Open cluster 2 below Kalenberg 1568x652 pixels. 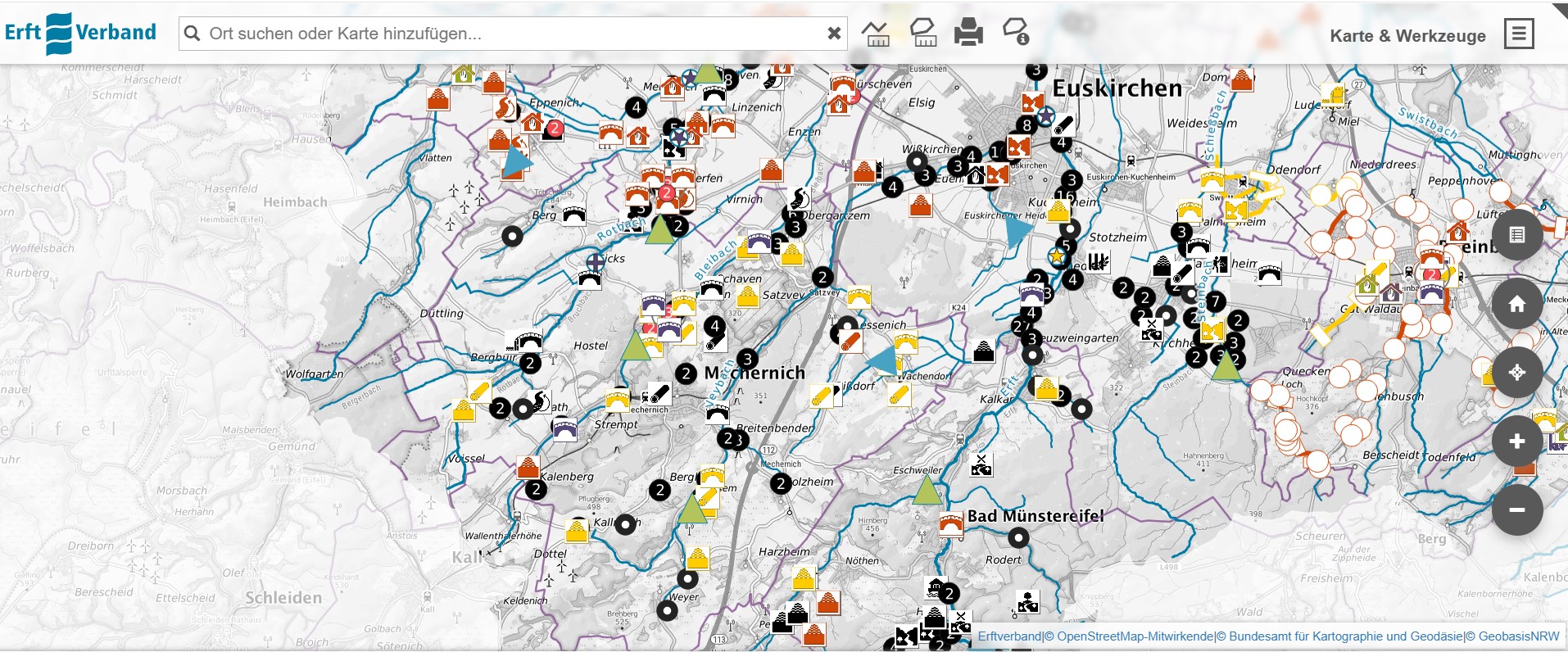[x=536, y=490]
